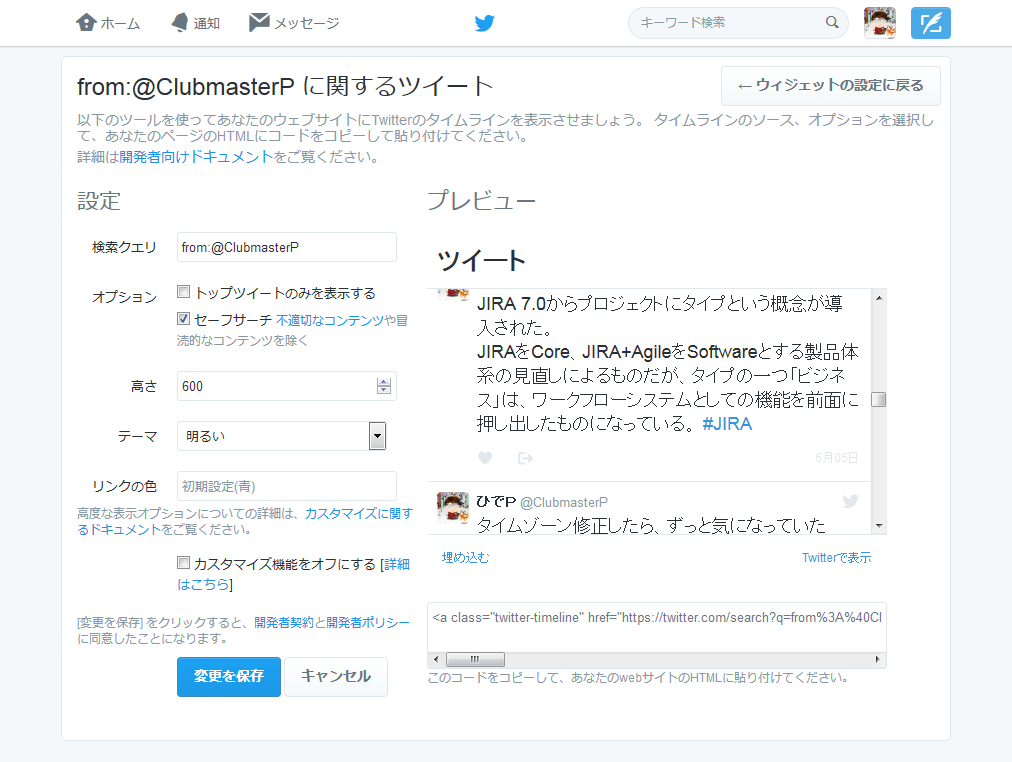Image resolution: width=1012 pixels, height=762 pixels.
Task: Click the preview timeline scroll-up arrow
Action: click(878, 297)
